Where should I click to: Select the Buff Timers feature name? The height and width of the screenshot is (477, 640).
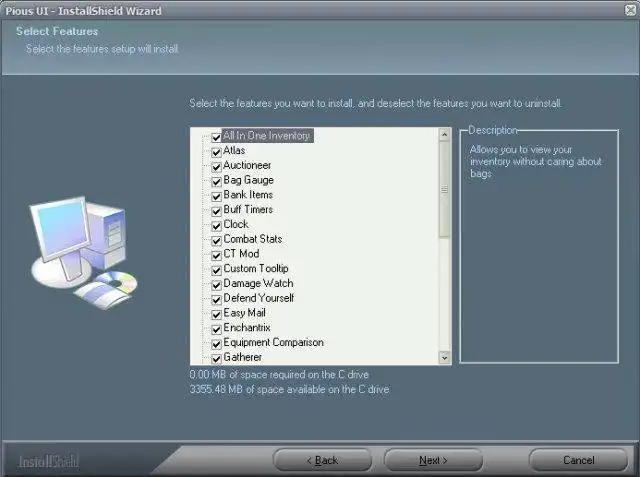pyautogui.click(x=248, y=209)
